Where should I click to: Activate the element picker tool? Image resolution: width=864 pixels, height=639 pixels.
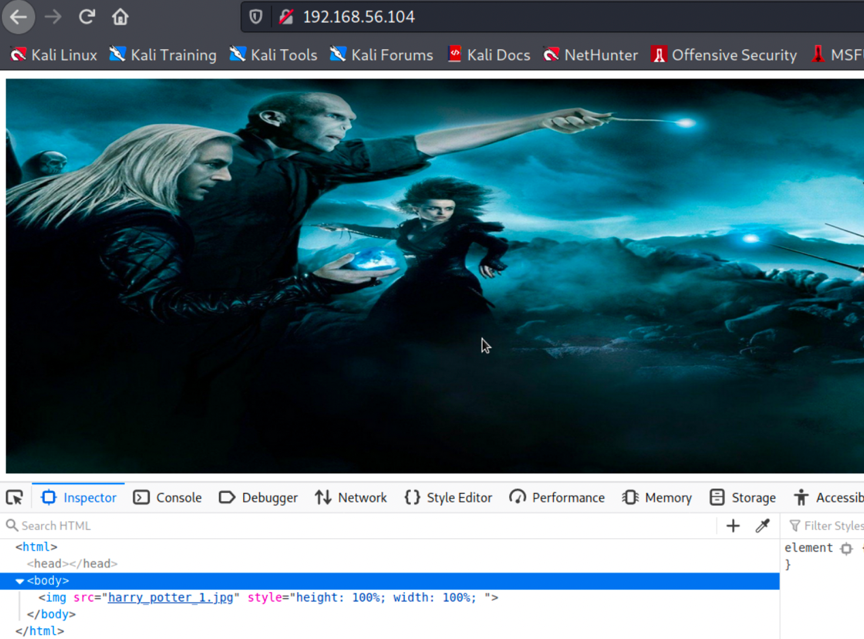pyautogui.click(x=15, y=497)
